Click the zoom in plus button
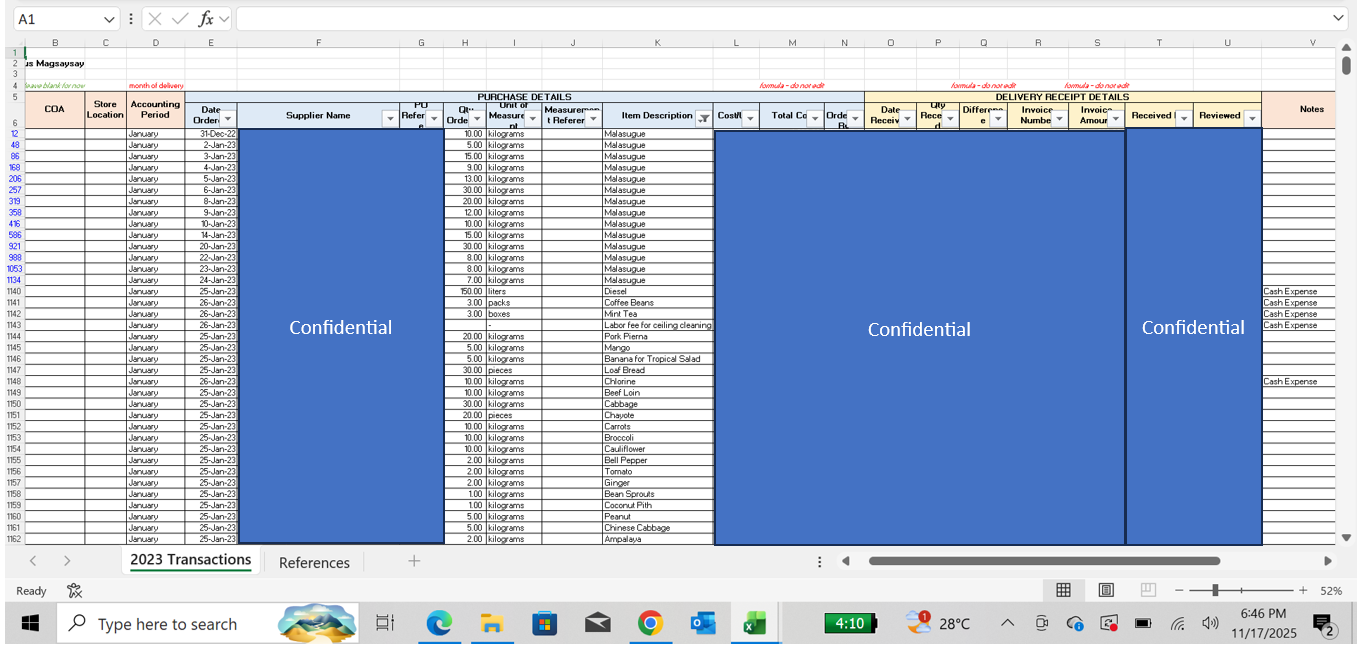Screen dimensions: 1357x650 tap(1303, 591)
